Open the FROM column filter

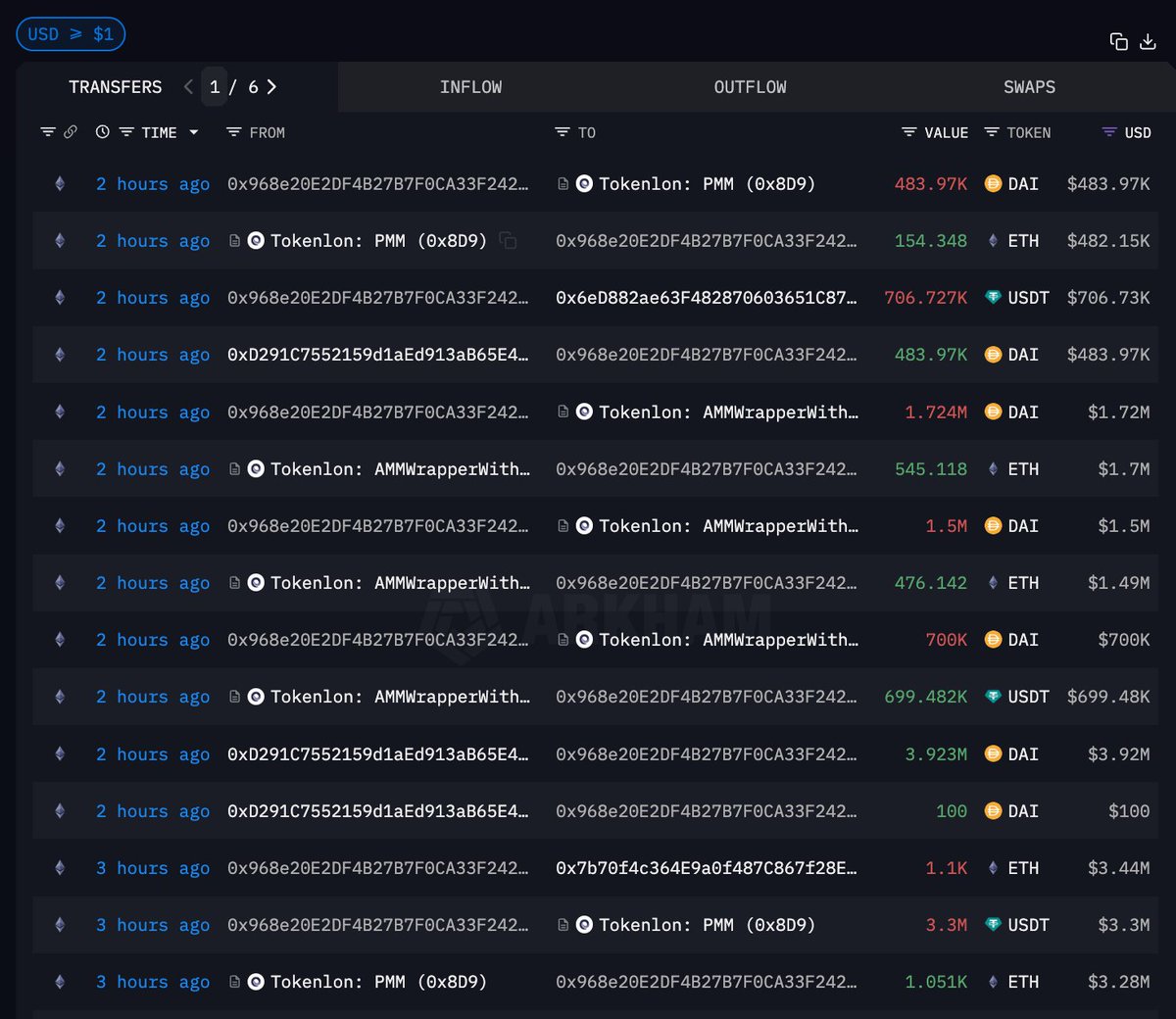[233, 132]
